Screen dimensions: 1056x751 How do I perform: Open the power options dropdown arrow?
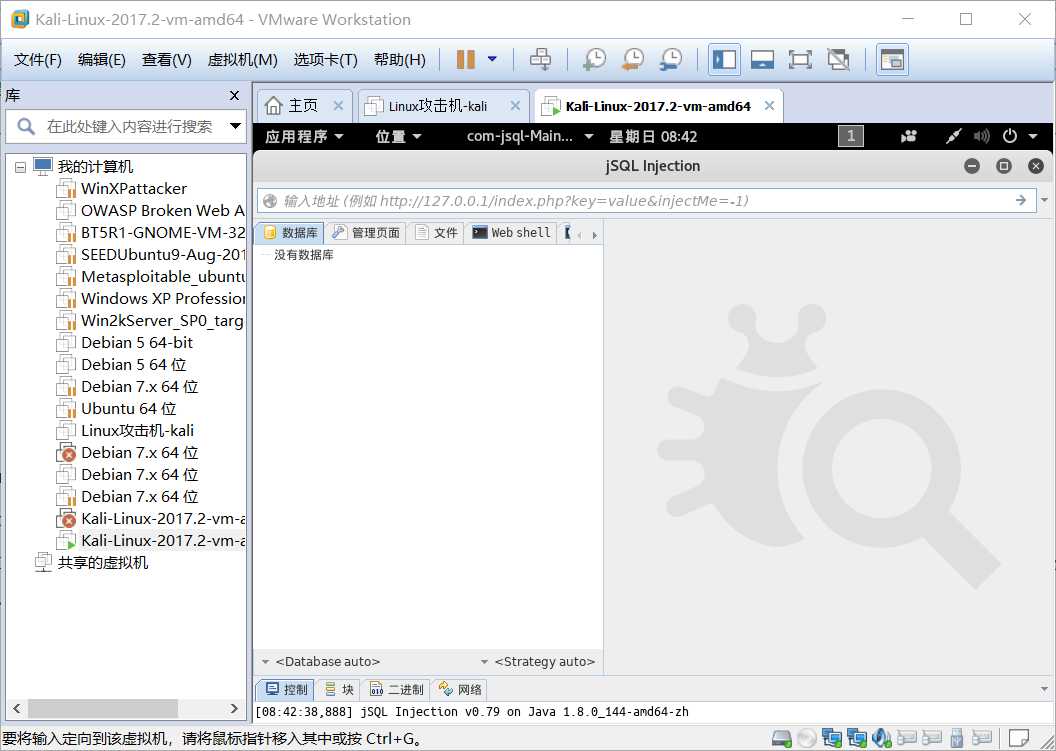pyautogui.click(x=492, y=59)
